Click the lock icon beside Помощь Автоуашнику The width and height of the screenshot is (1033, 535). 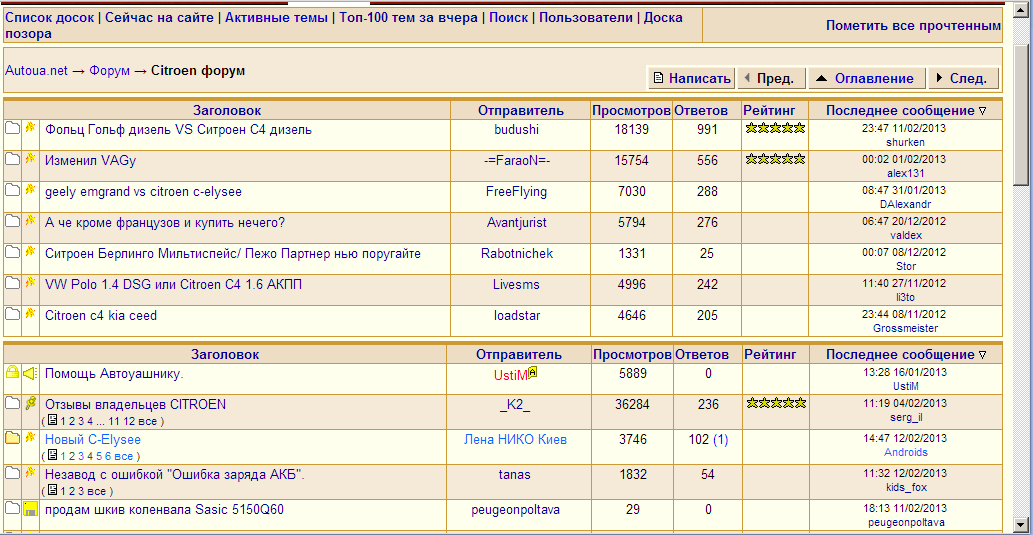pos(12,373)
